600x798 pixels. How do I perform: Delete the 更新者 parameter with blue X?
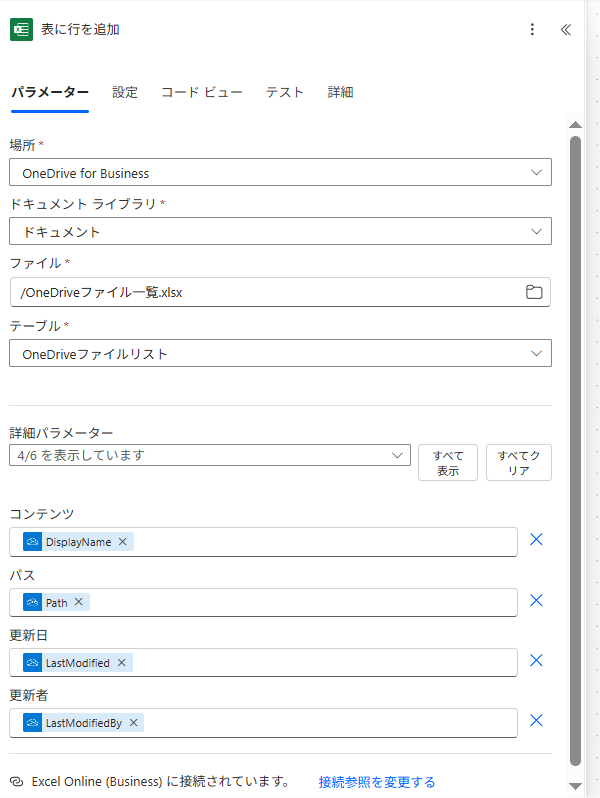click(536, 721)
